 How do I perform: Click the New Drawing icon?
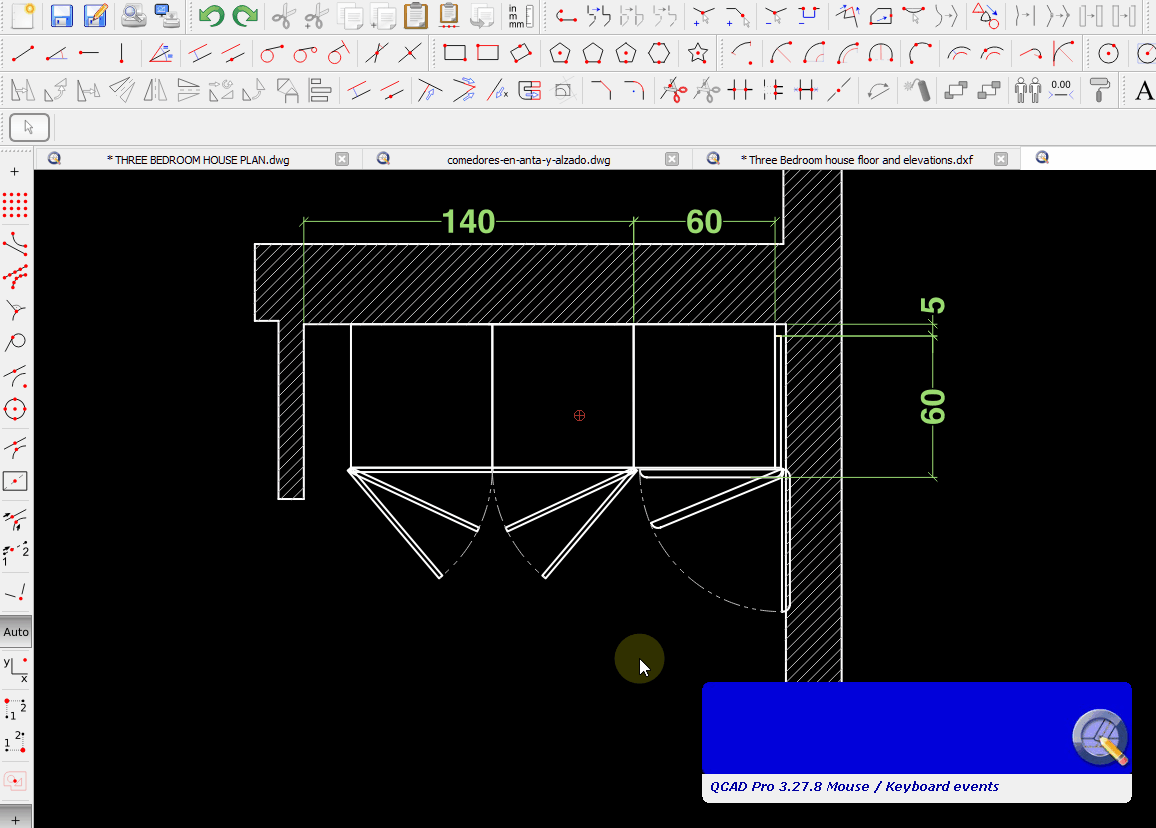pos(23,16)
